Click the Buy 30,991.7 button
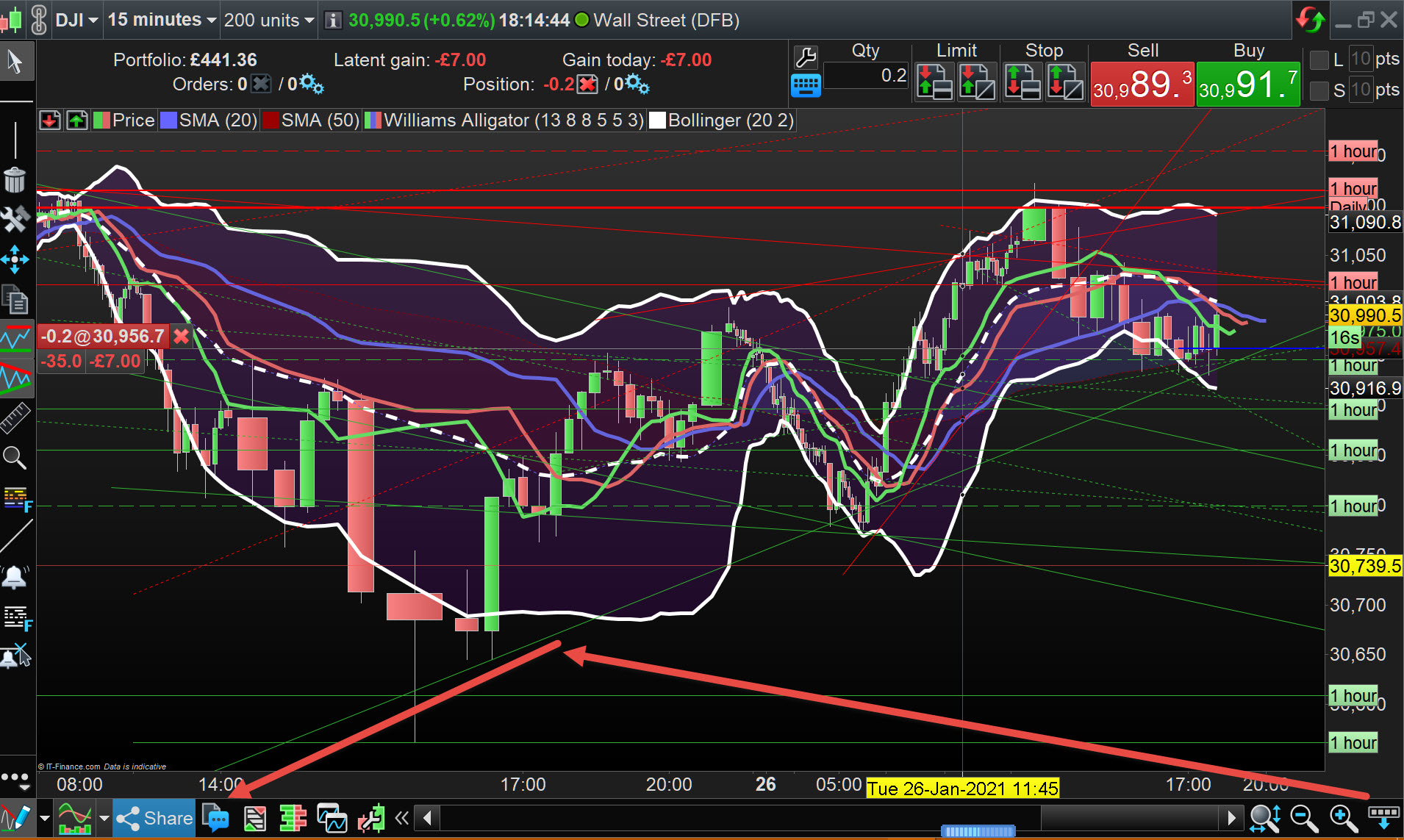Screen dimensions: 1404x840 1248,85
